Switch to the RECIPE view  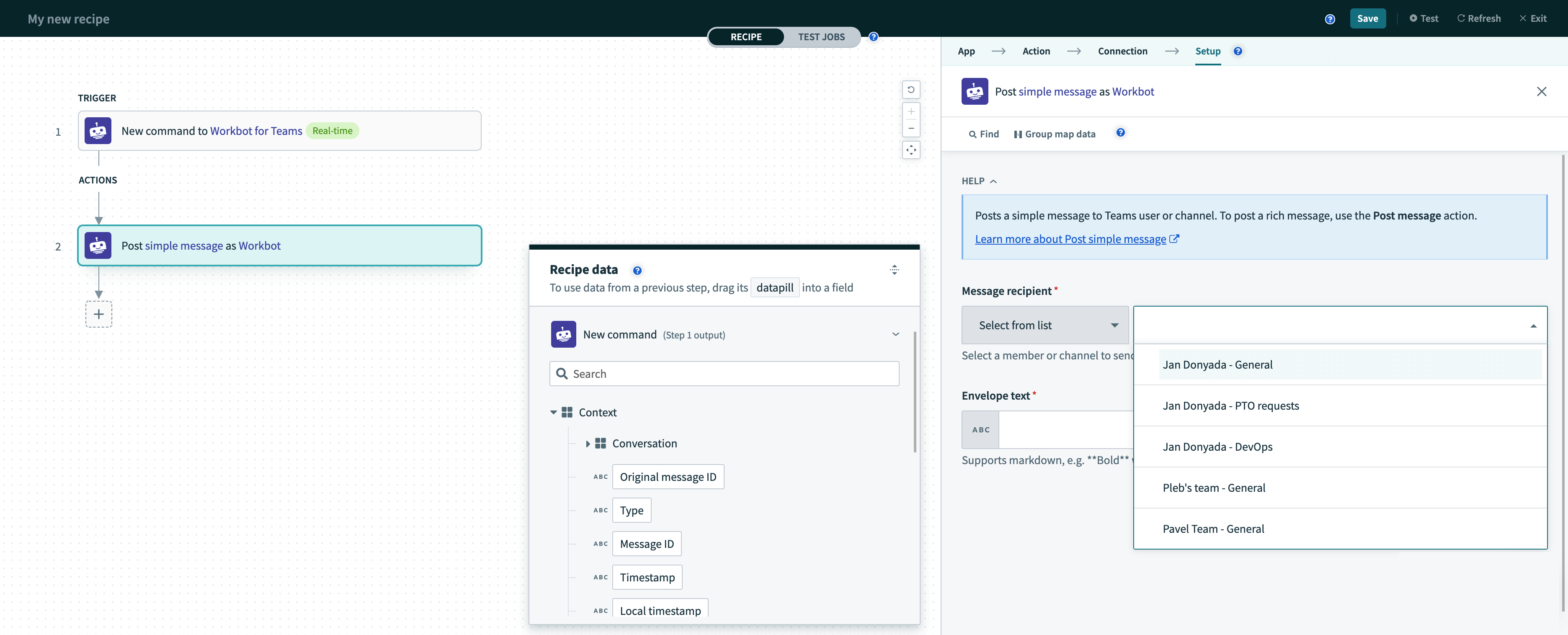point(745,36)
